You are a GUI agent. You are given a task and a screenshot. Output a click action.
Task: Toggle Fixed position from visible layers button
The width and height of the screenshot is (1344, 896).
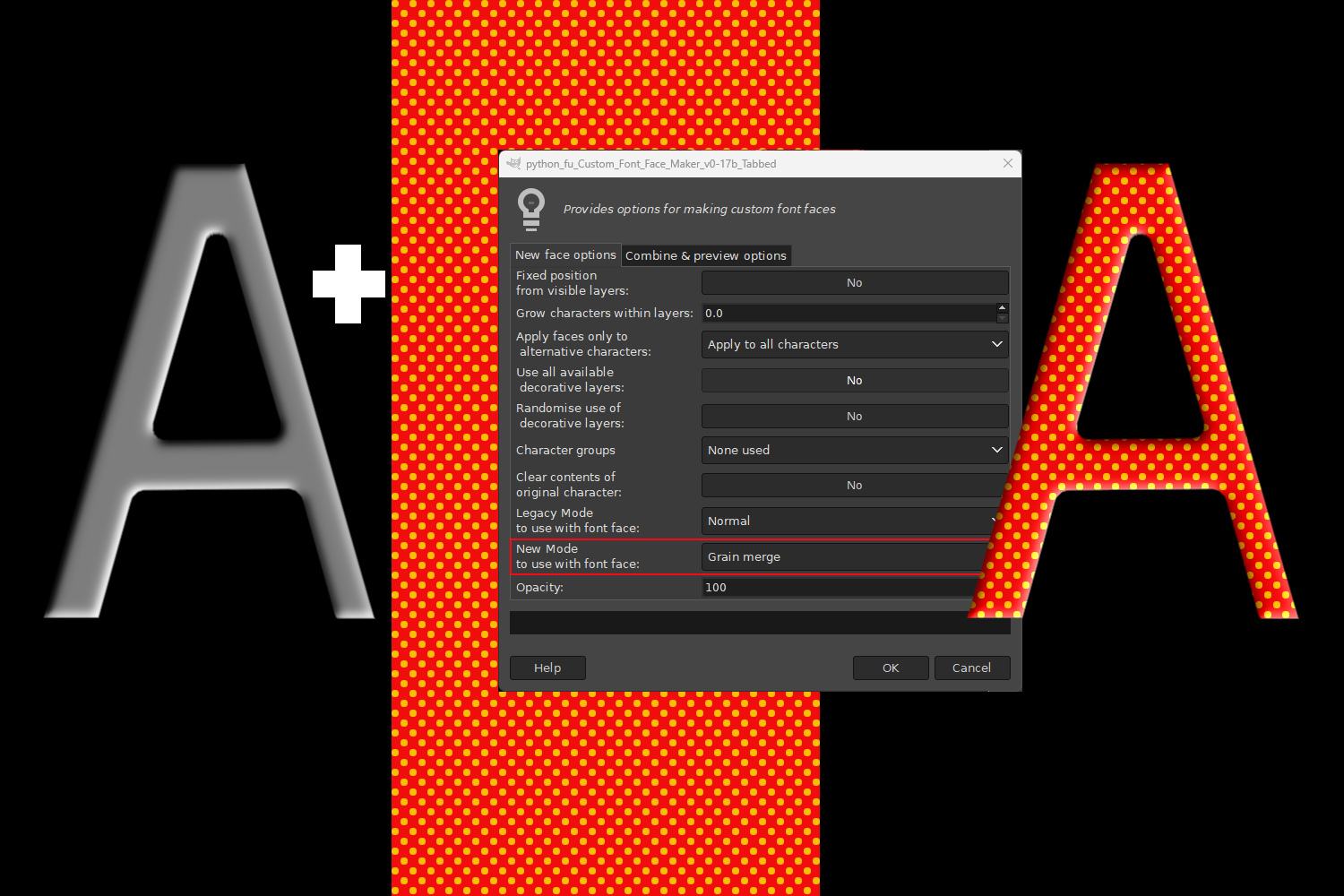point(855,283)
